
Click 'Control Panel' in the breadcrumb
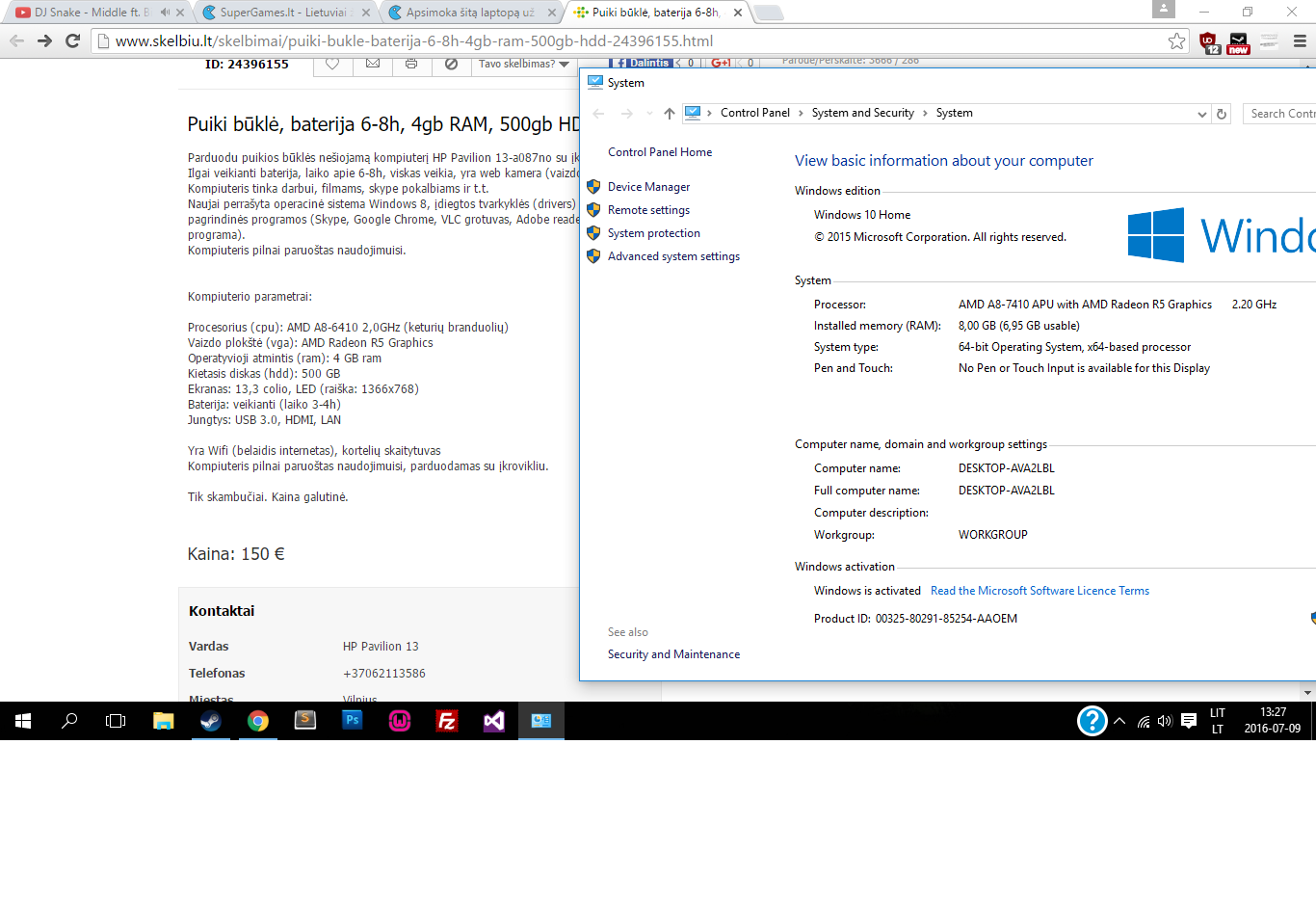click(755, 113)
